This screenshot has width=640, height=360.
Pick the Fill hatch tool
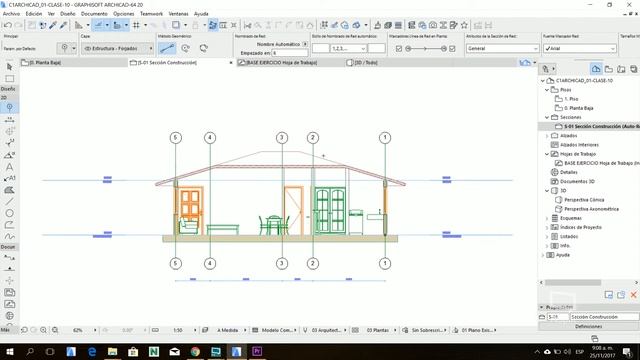click(9, 190)
